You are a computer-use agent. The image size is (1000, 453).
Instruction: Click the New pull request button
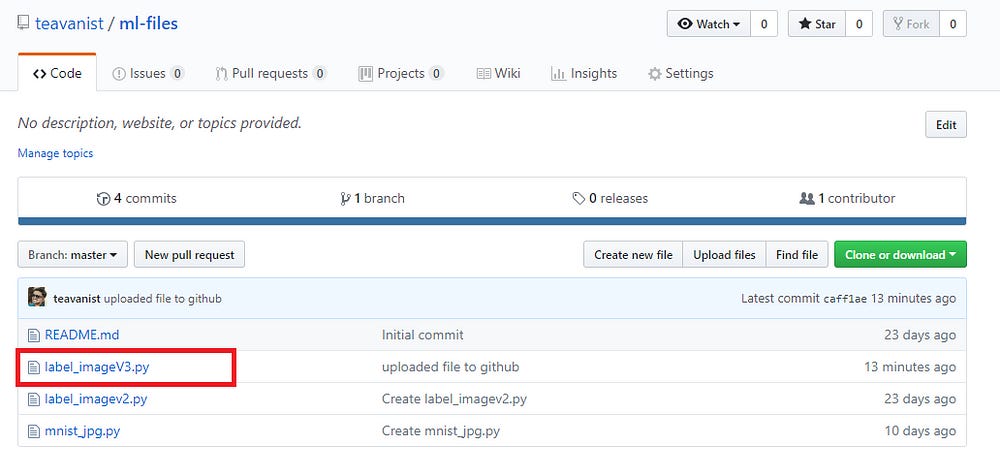(x=189, y=255)
